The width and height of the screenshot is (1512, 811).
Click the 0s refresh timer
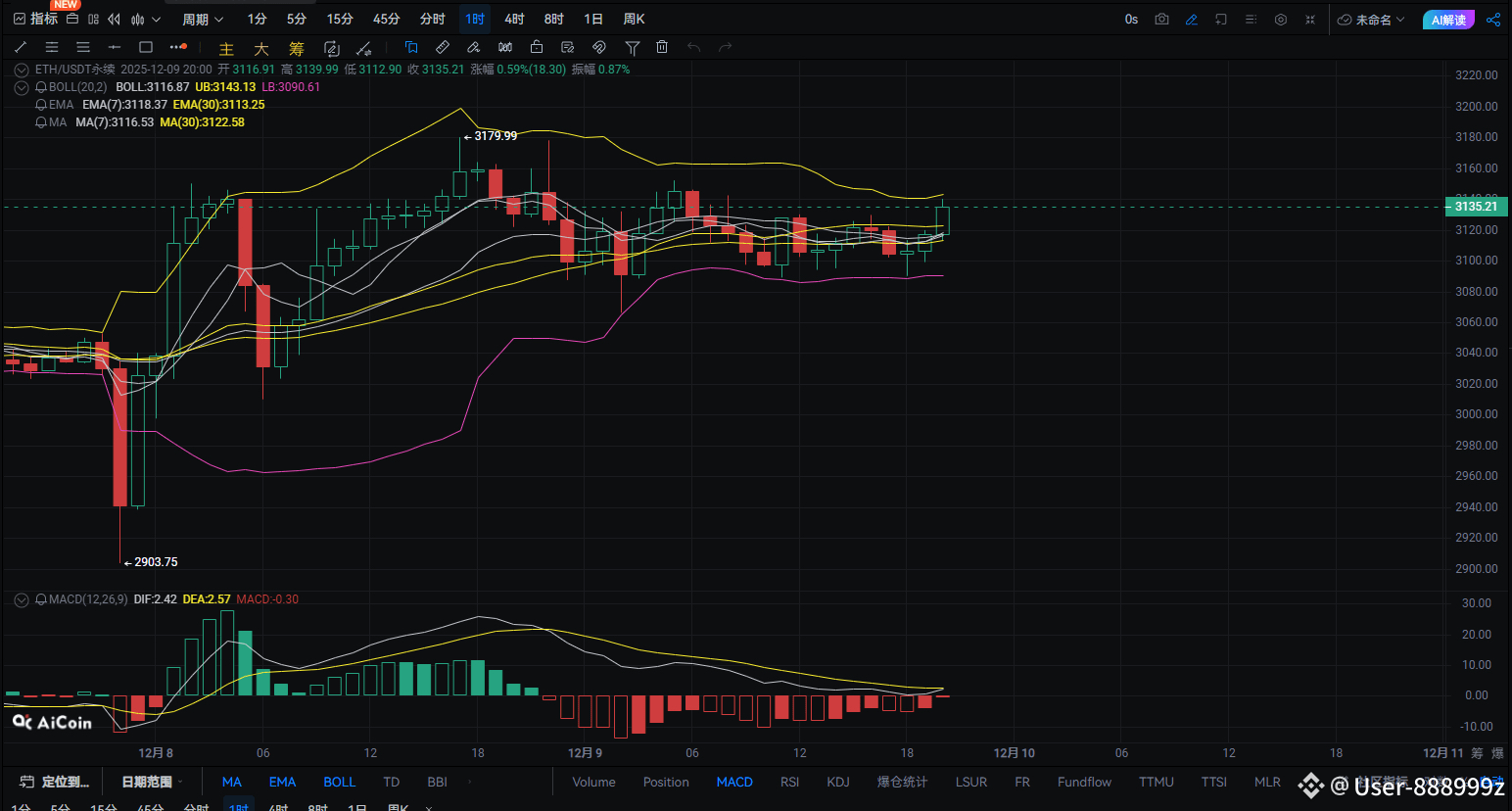point(1131,20)
